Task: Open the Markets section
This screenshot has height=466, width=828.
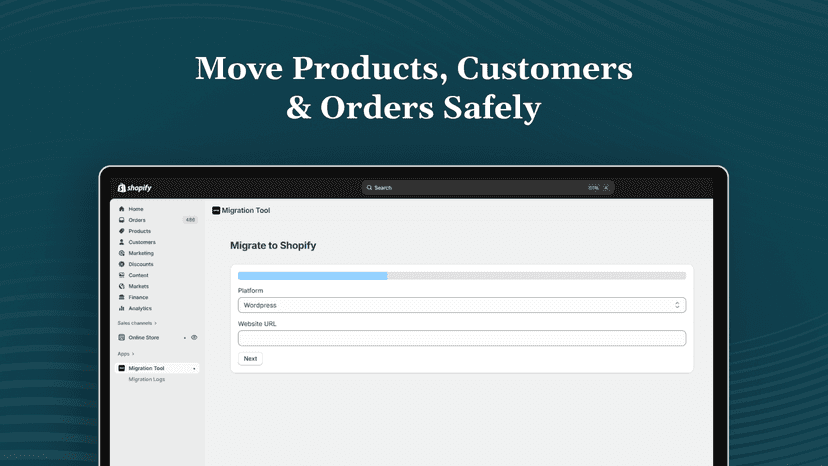Action: tap(138, 286)
